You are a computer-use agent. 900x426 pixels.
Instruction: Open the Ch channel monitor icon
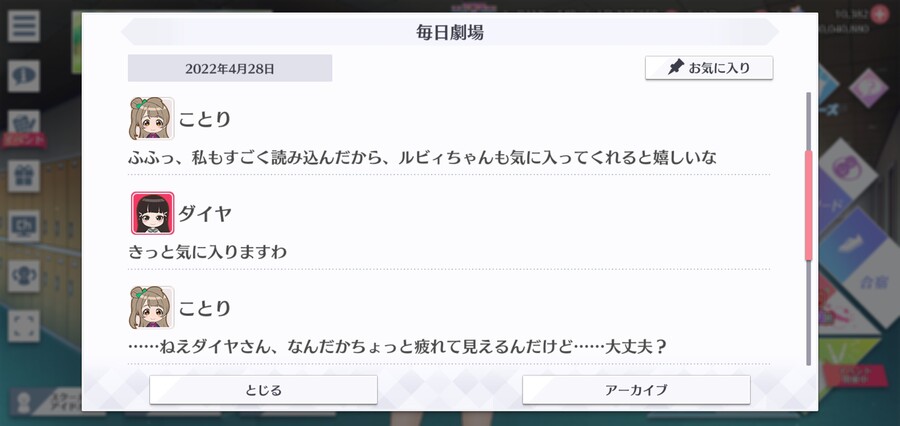point(24,226)
